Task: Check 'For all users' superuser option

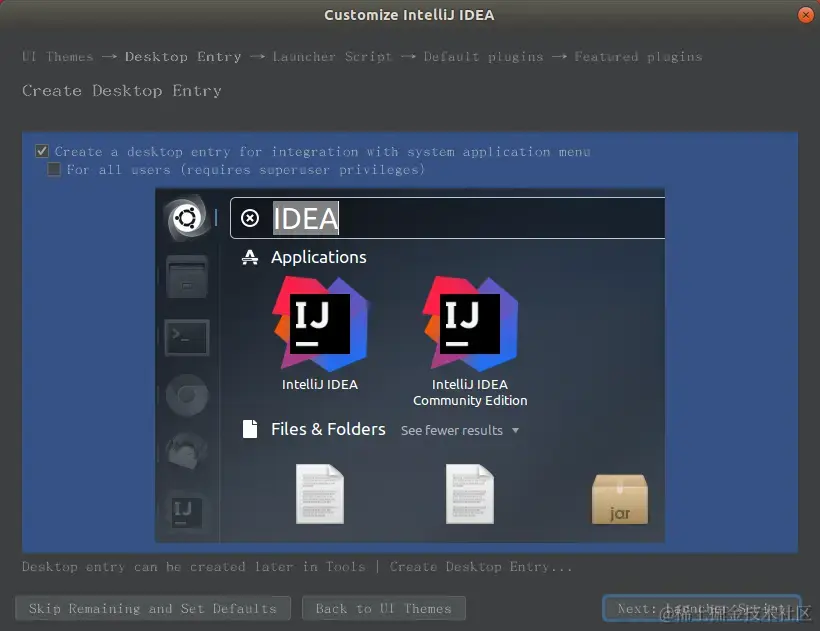Action: (x=54, y=169)
